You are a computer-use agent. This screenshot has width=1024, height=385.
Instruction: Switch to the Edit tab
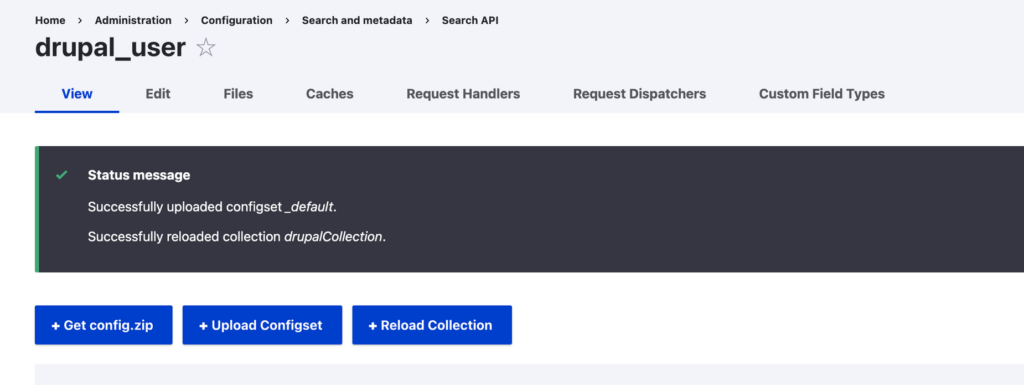[158, 94]
